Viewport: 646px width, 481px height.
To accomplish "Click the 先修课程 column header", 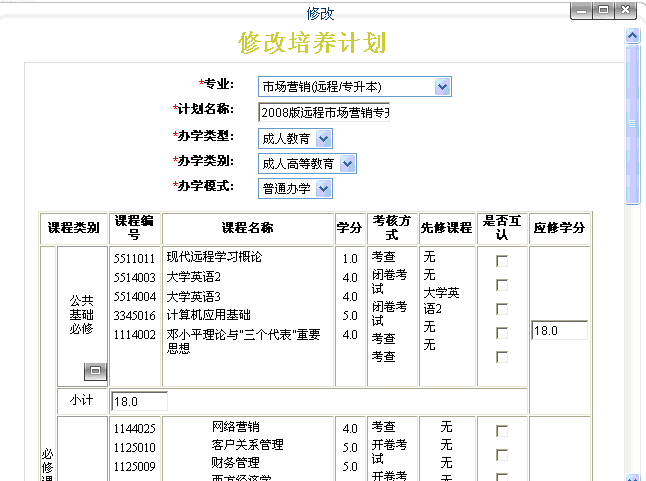I will [x=447, y=228].
